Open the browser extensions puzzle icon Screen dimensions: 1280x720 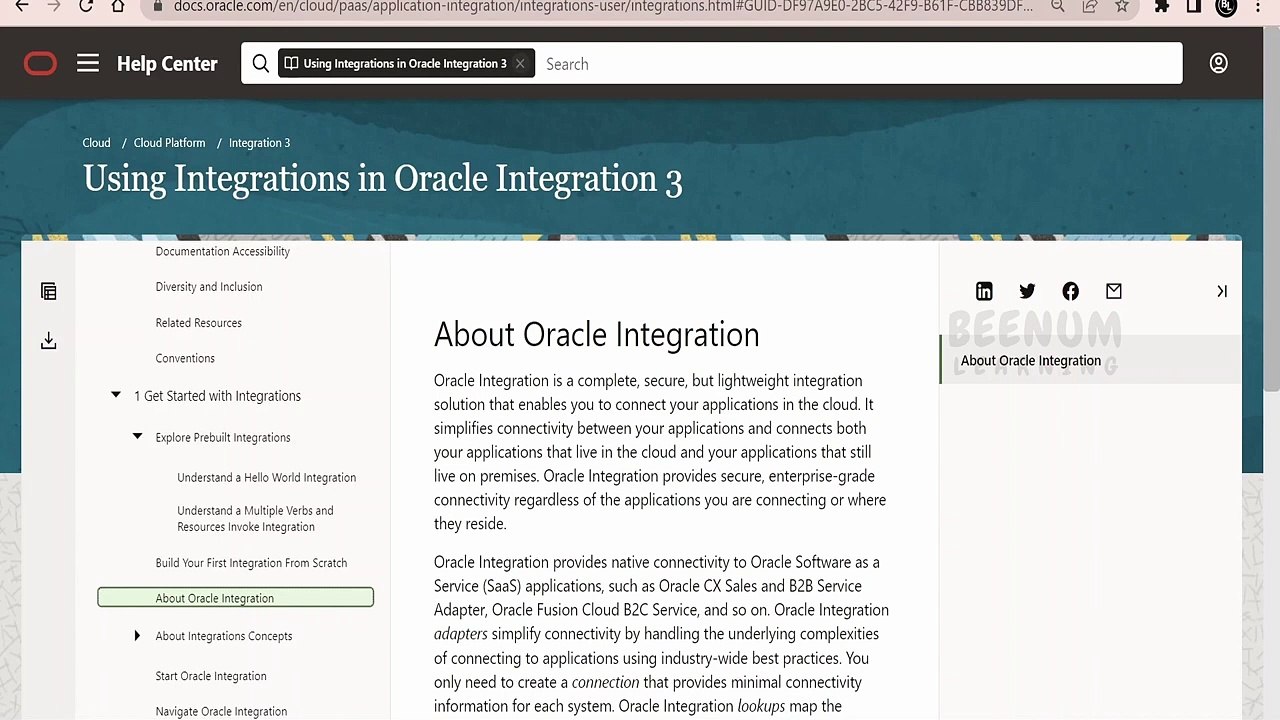[1162, 6]
